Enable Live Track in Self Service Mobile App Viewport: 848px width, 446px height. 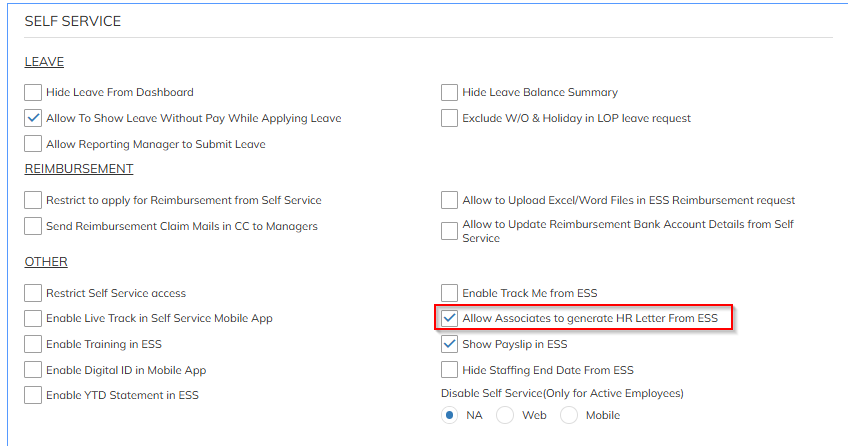pos(33,318)
